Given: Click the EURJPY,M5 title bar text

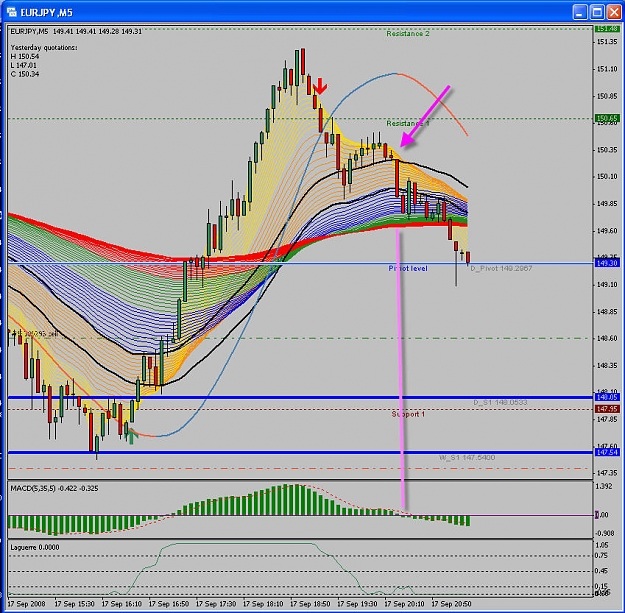Looking at the screenshot, I should pos(46,13).
